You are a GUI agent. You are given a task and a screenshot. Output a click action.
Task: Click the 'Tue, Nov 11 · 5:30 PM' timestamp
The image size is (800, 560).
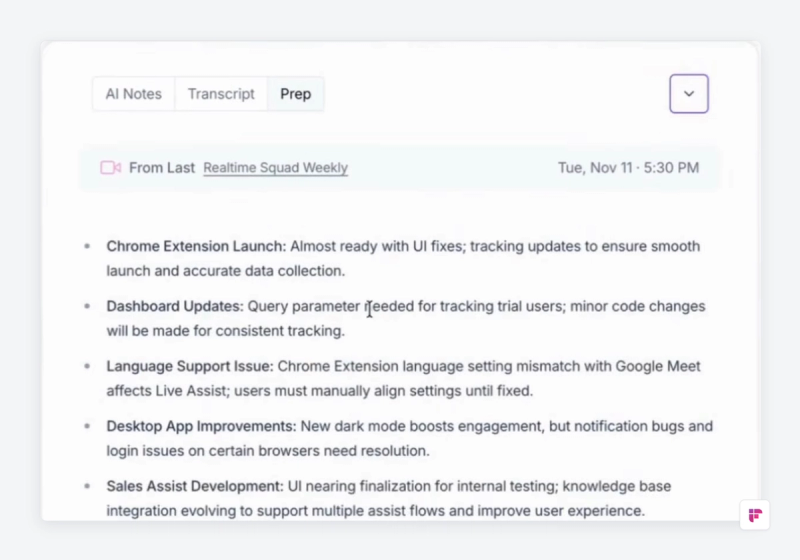pyautogui.click(x=629, y=168)
